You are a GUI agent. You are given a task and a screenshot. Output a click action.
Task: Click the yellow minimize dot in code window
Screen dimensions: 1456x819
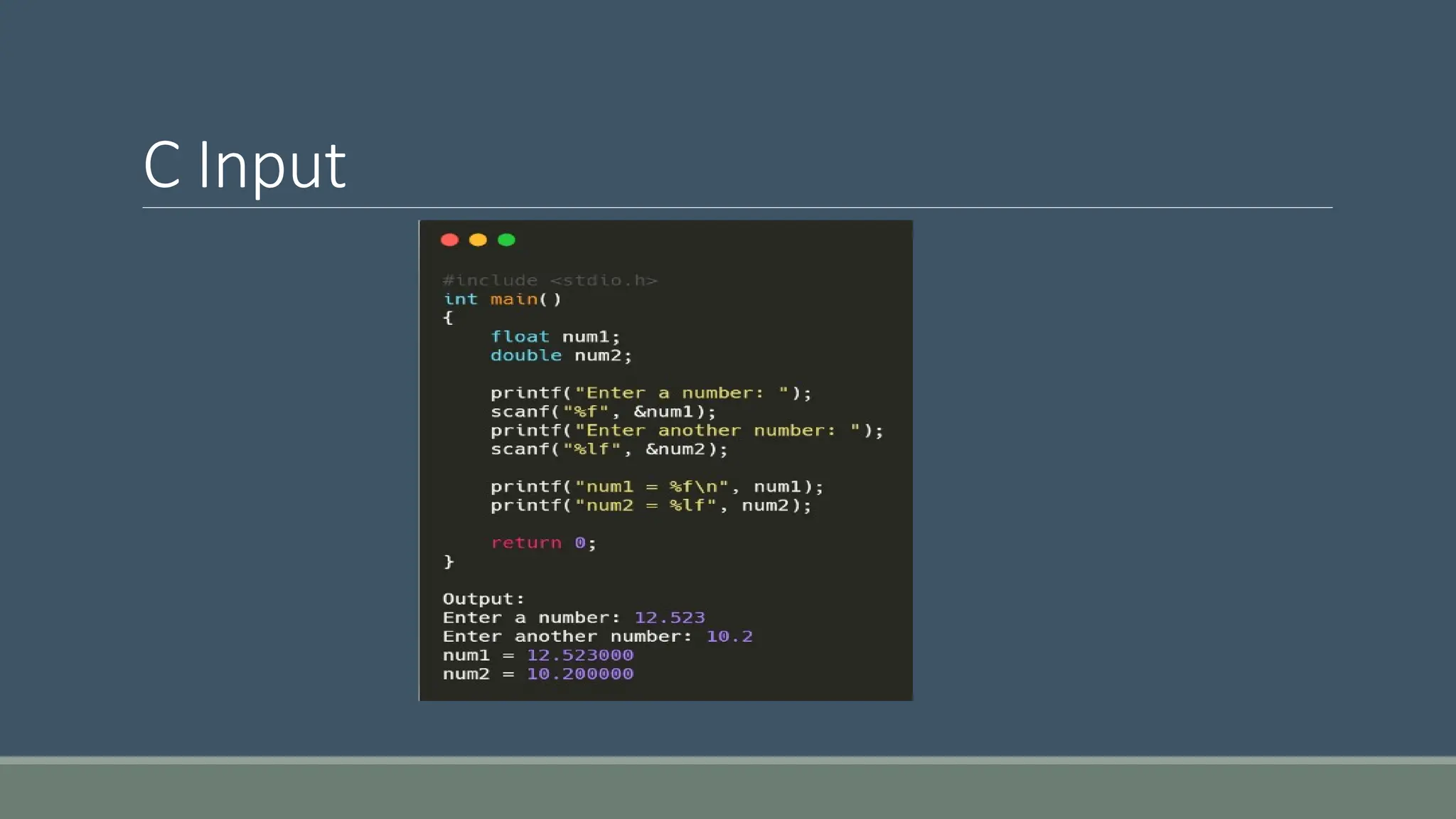pos(478,240)
